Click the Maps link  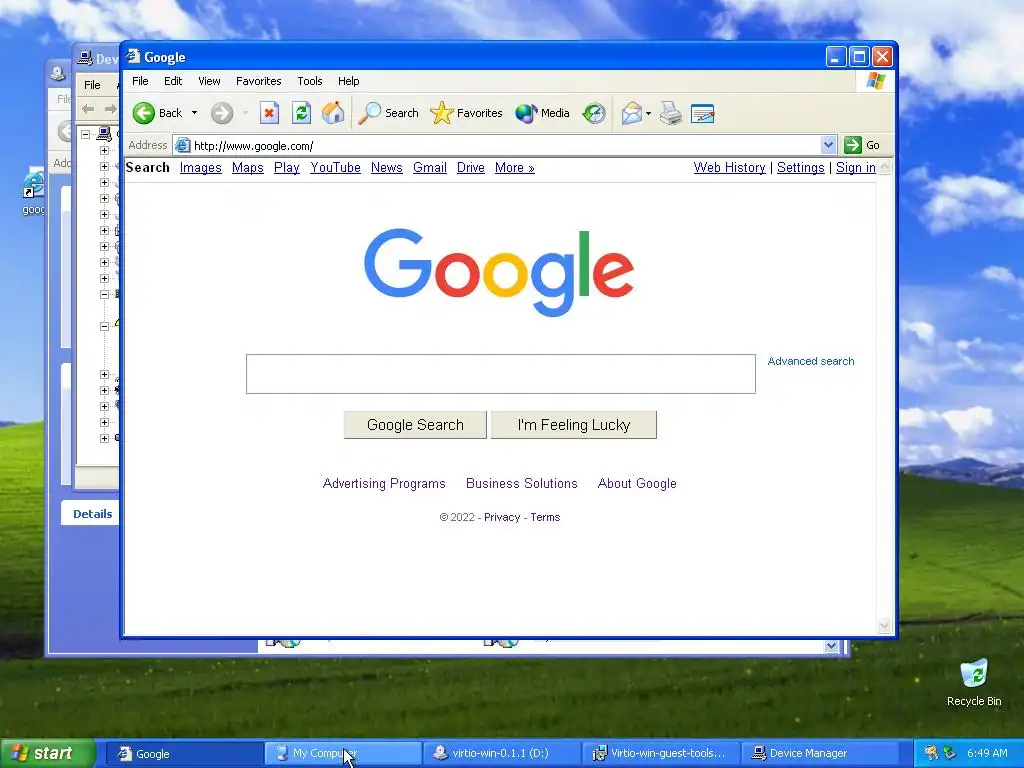tap(248, 168)
